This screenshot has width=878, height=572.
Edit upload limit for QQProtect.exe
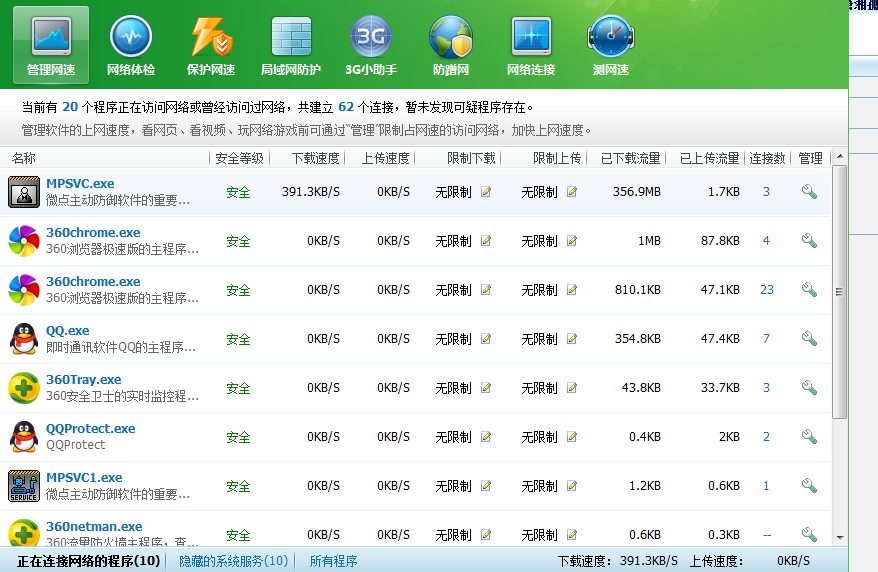(x=572, y=437)
